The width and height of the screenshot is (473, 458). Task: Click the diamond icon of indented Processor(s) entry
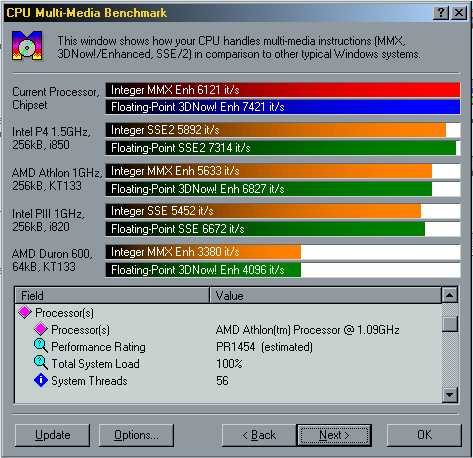tap(41, 329)
